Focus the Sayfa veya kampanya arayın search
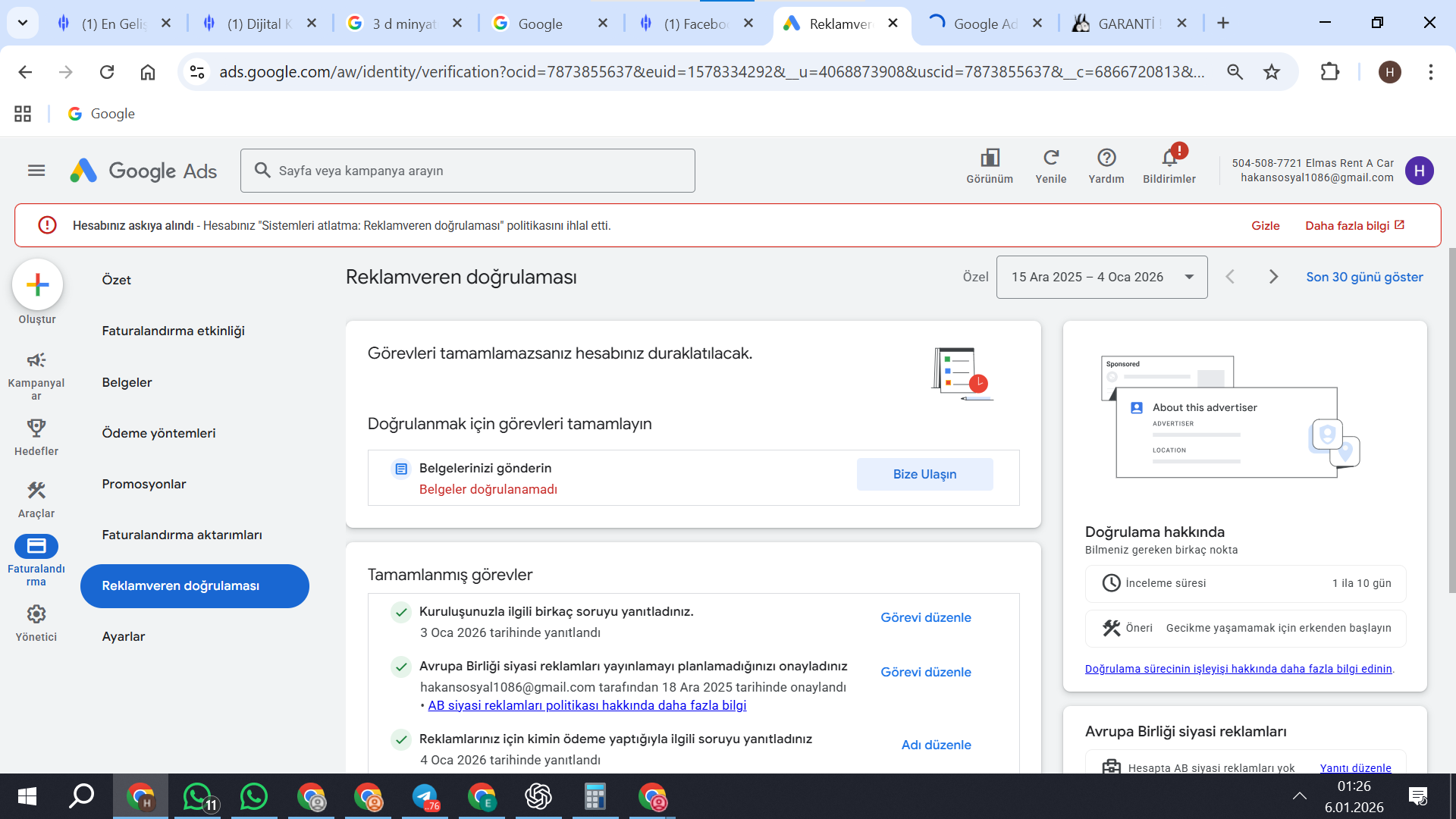The width and height of the screenshot is (1456, 819). click(x=468, y=171)
